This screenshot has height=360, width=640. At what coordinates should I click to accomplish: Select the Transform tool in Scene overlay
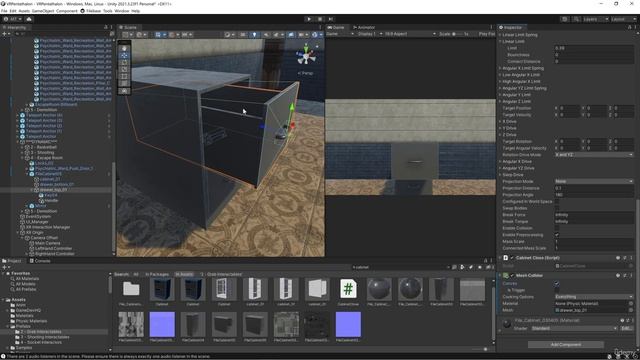(124, 83)
